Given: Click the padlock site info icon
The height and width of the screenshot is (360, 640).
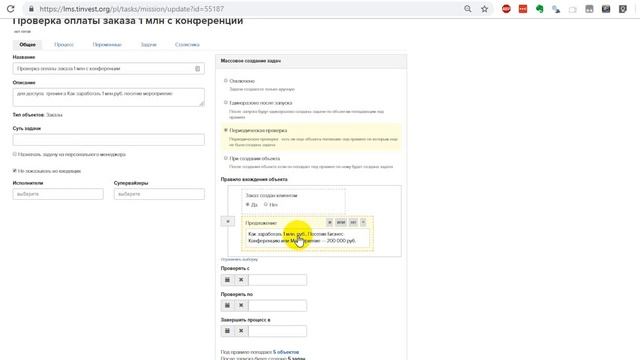Looking at the screenshot, I should tap(31, 9).
